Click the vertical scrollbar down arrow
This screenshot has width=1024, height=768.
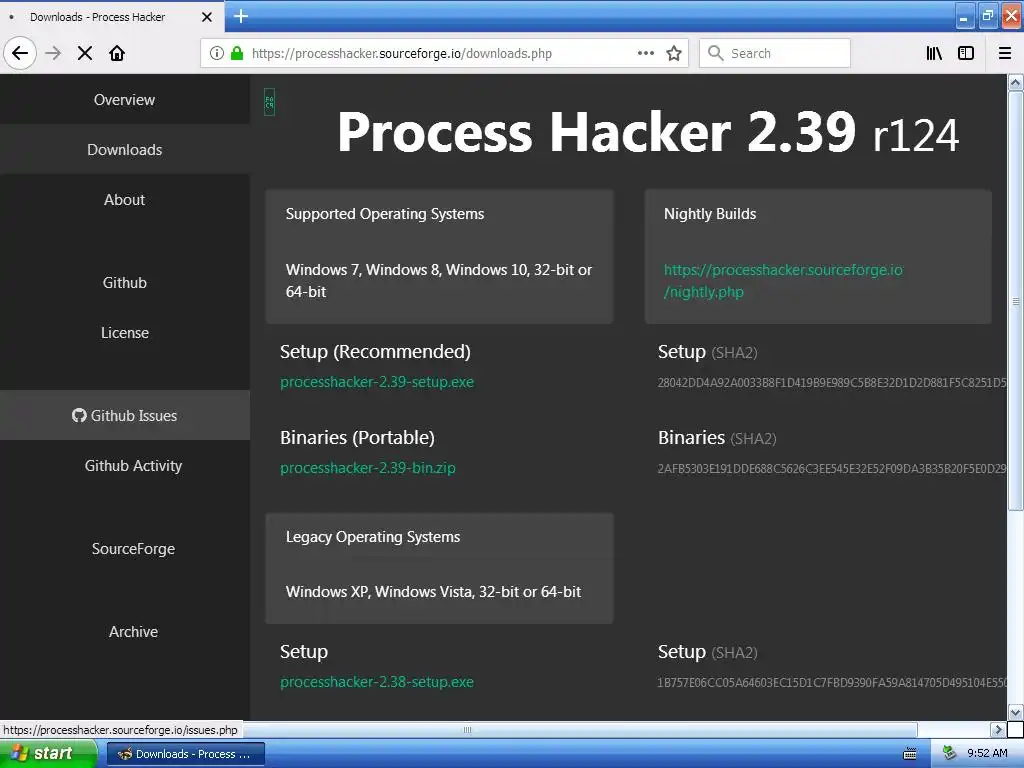pos(1016,712)
